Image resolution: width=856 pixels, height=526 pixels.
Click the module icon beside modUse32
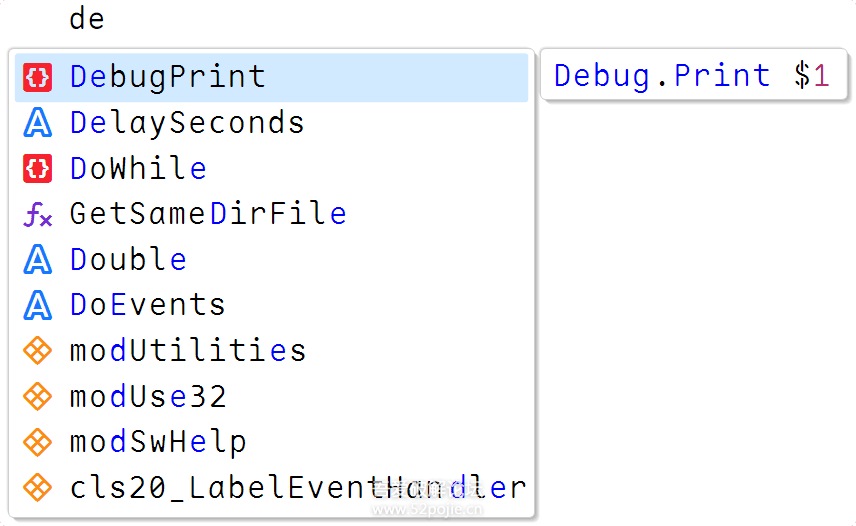click(x=37, y=397)
